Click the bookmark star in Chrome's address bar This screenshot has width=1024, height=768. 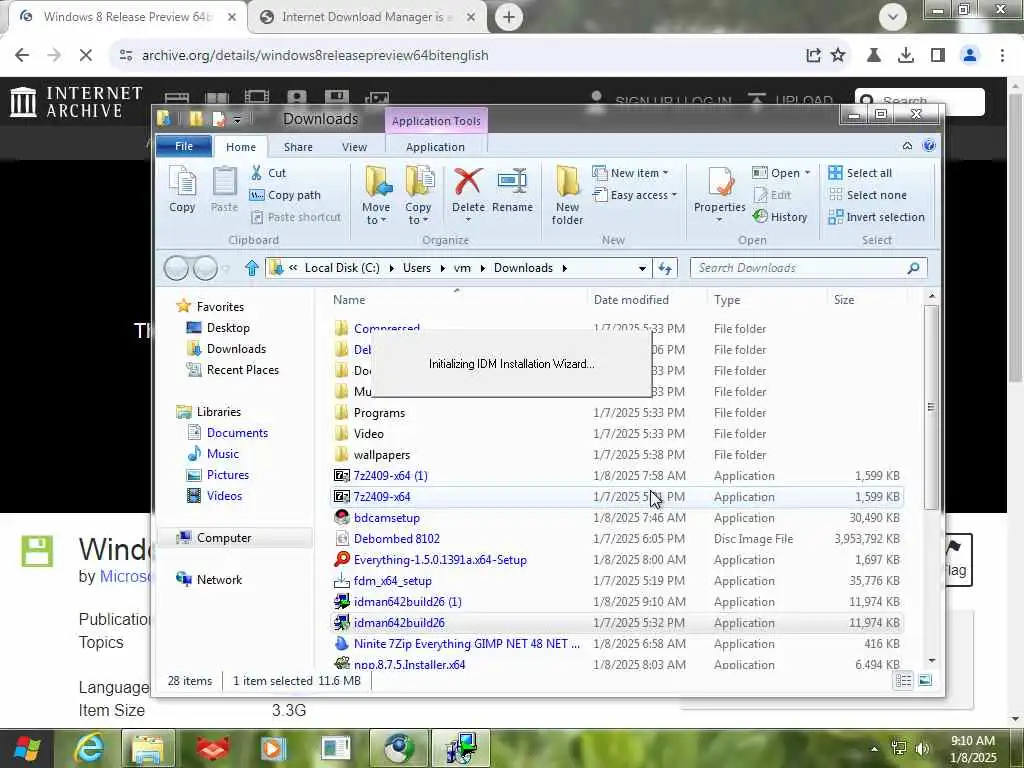[838, 56]
